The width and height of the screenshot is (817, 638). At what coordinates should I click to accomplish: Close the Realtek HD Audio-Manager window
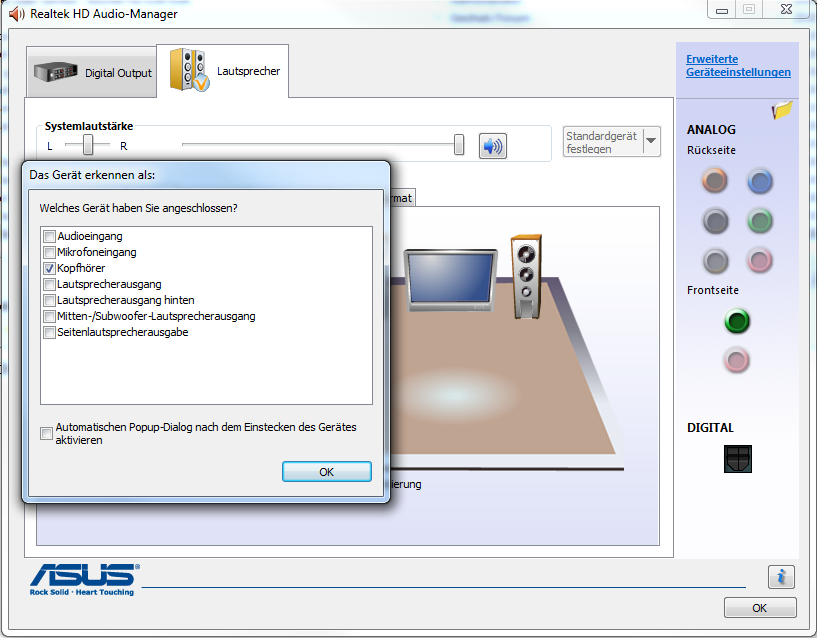(786, 9)
